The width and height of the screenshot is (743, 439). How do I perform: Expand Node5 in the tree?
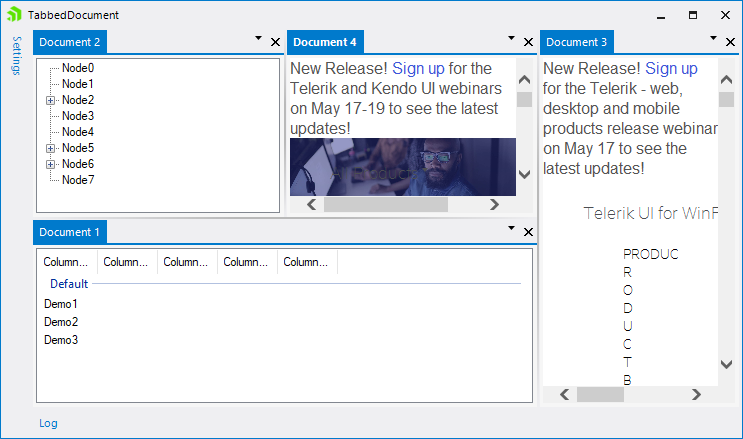pos(50,148)
